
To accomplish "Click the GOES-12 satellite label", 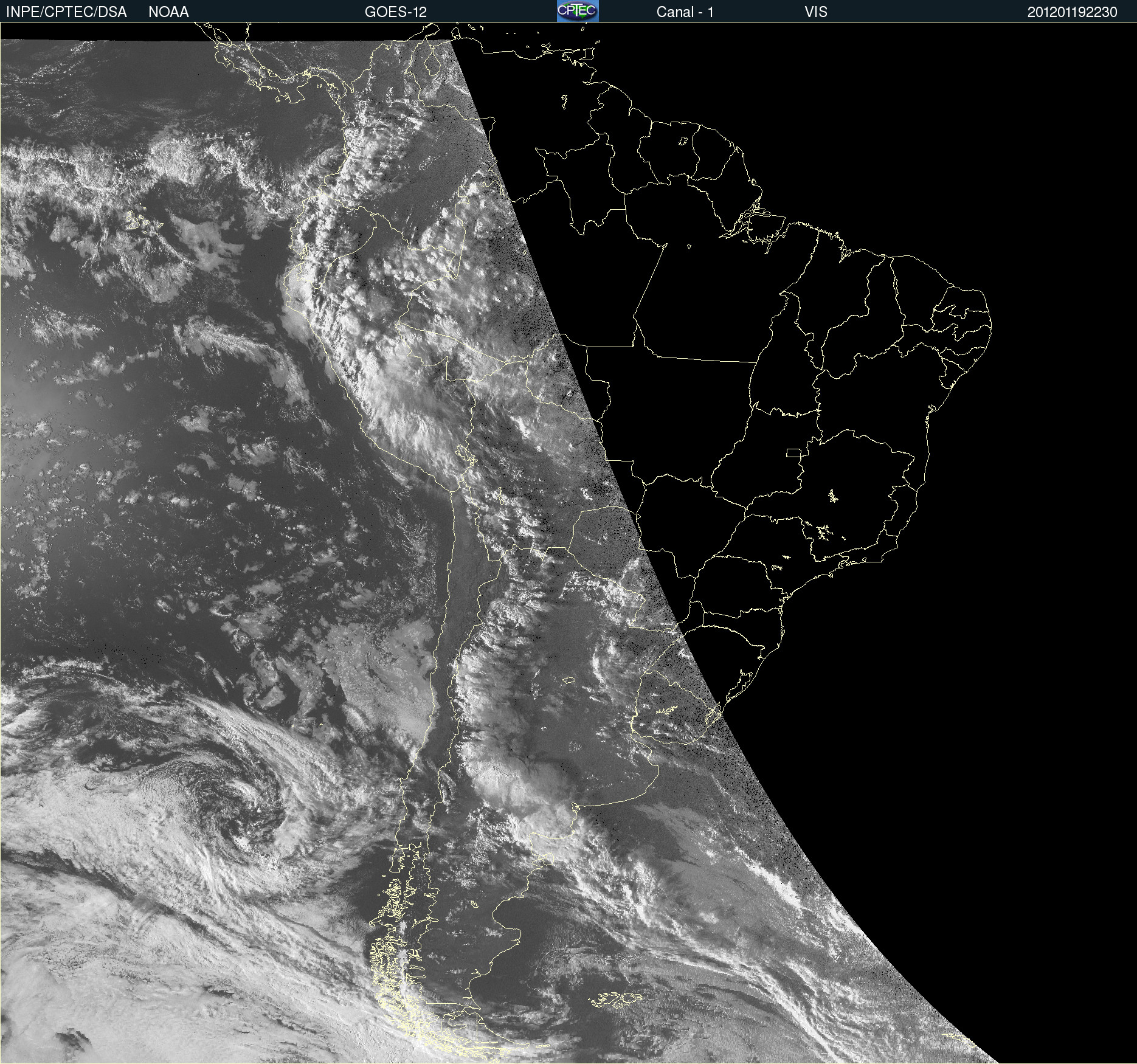I will coord(396,12).
